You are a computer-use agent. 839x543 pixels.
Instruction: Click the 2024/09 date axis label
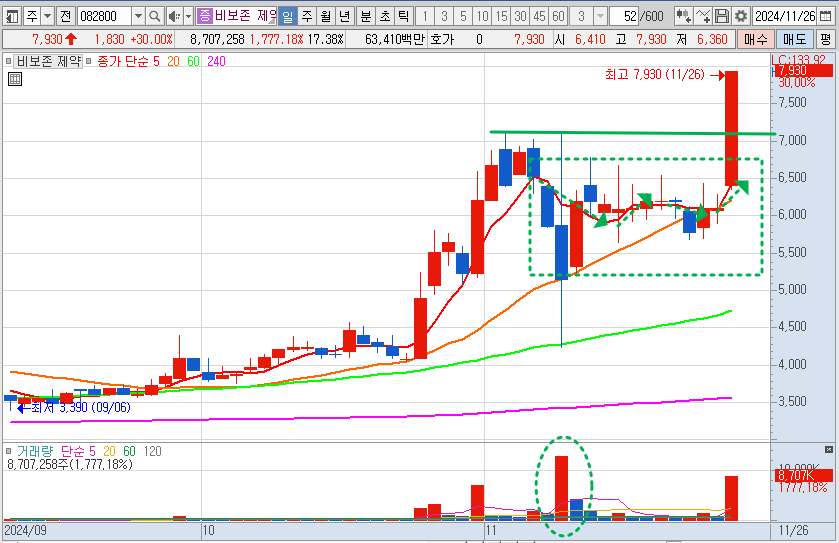(x=26, y=531)
